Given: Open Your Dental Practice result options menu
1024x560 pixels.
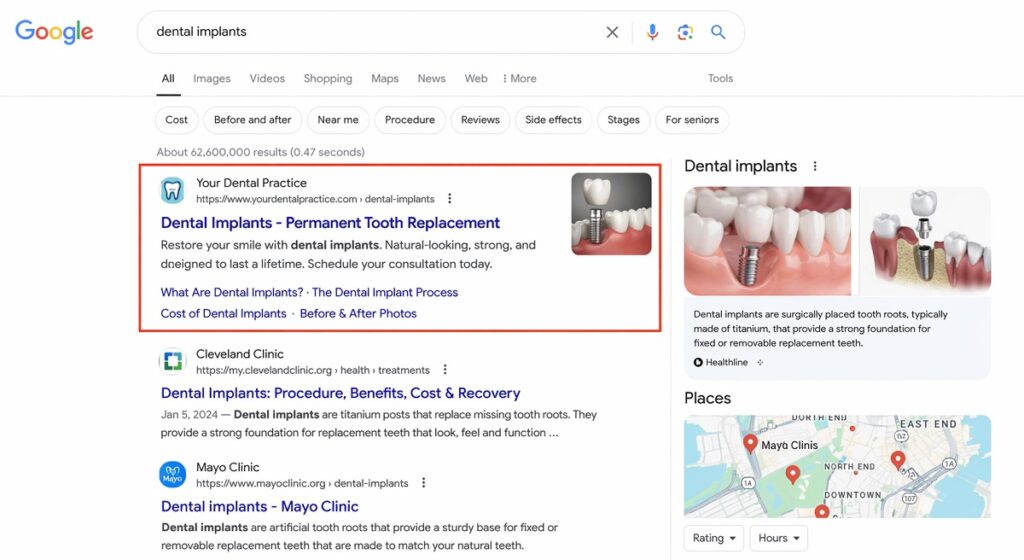Looking at the screenshot, I should (x=449, y=198).
